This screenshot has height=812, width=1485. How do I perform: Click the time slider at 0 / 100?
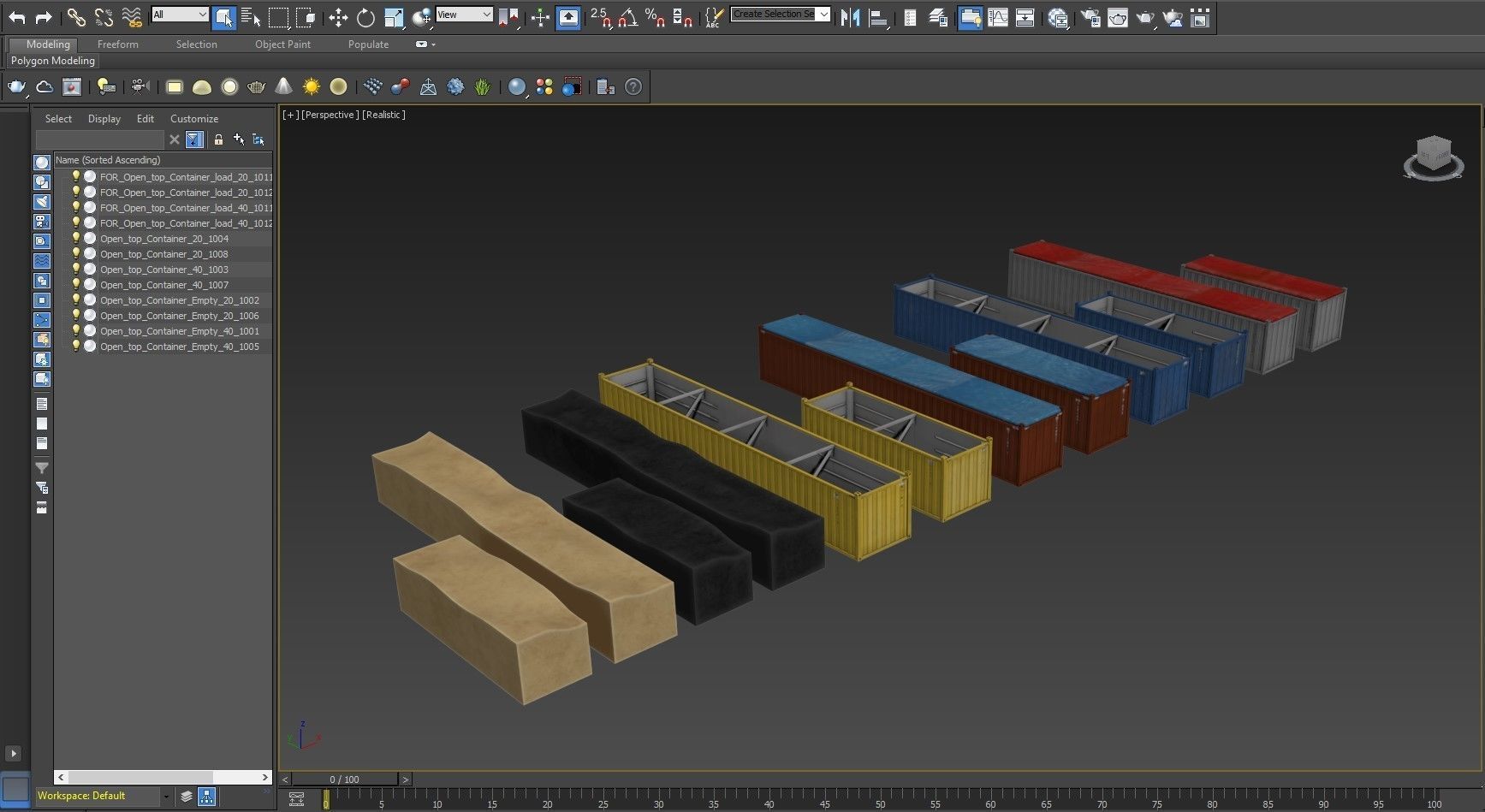345,779
